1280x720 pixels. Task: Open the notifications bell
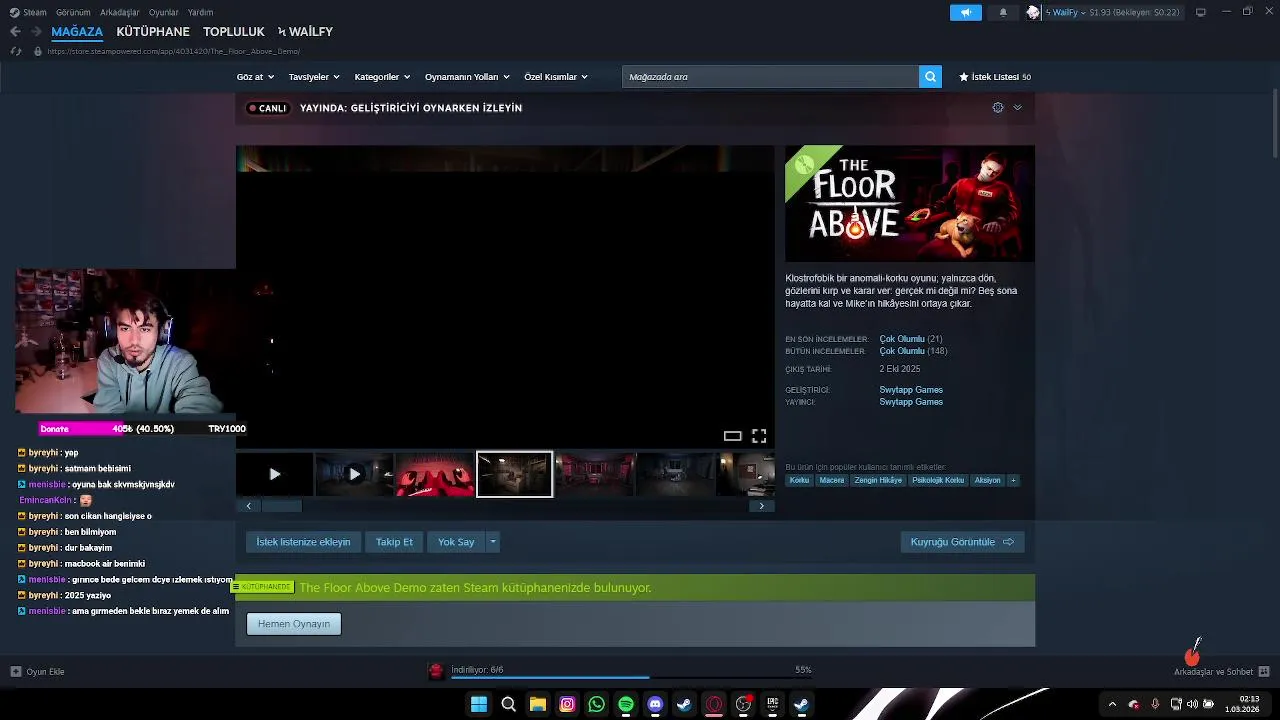(1003, 12)
